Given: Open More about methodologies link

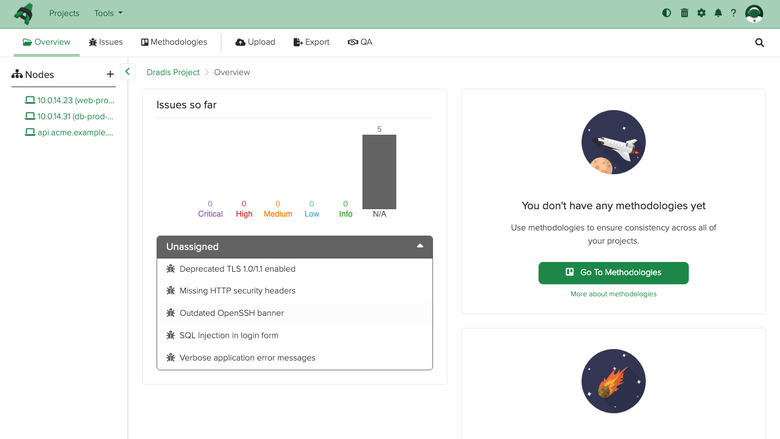Looking at the screenshot, I should pyautogui.click(x=613, y=294).
